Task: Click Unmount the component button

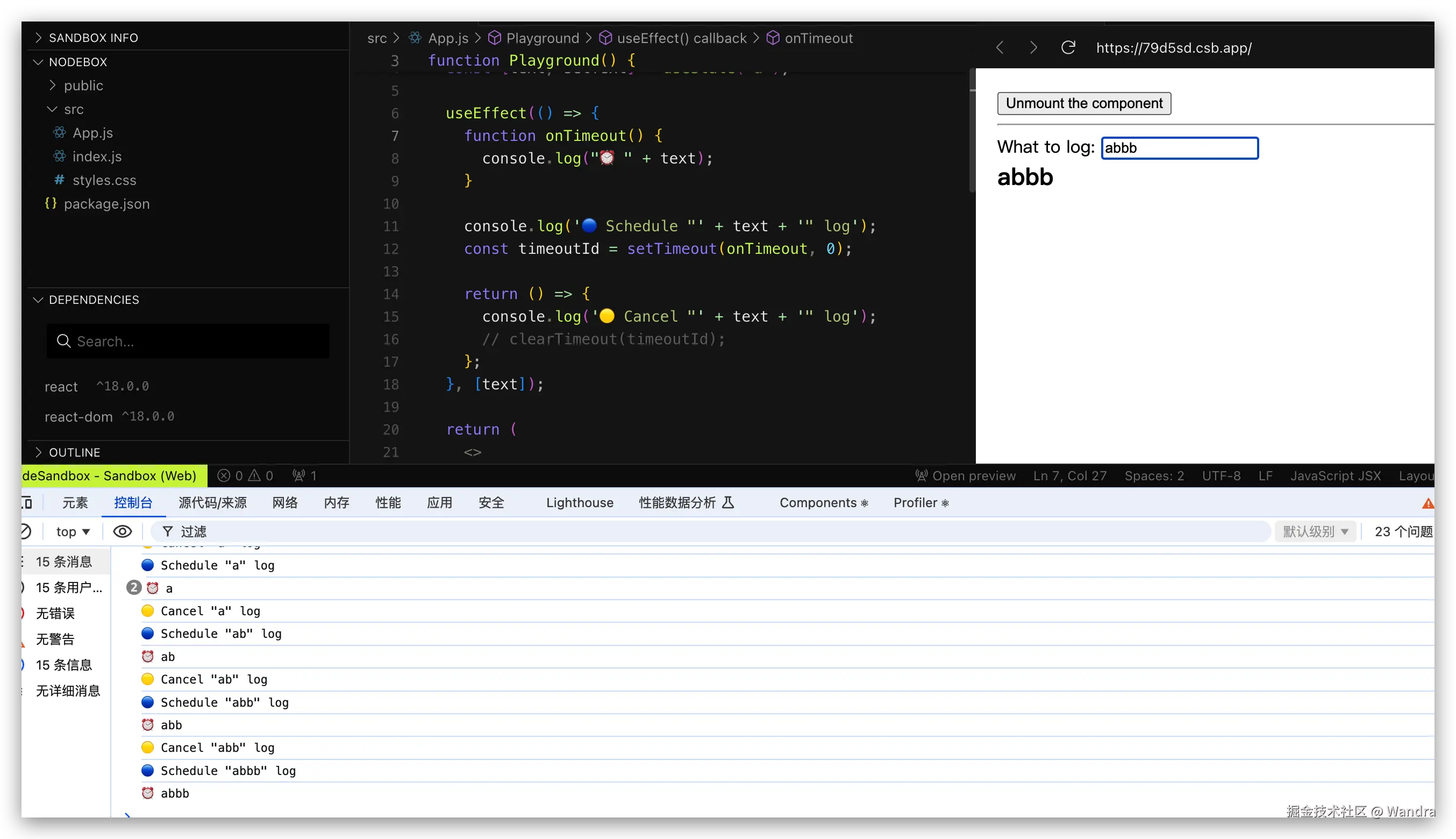Action: click(x=1083, y=103)
